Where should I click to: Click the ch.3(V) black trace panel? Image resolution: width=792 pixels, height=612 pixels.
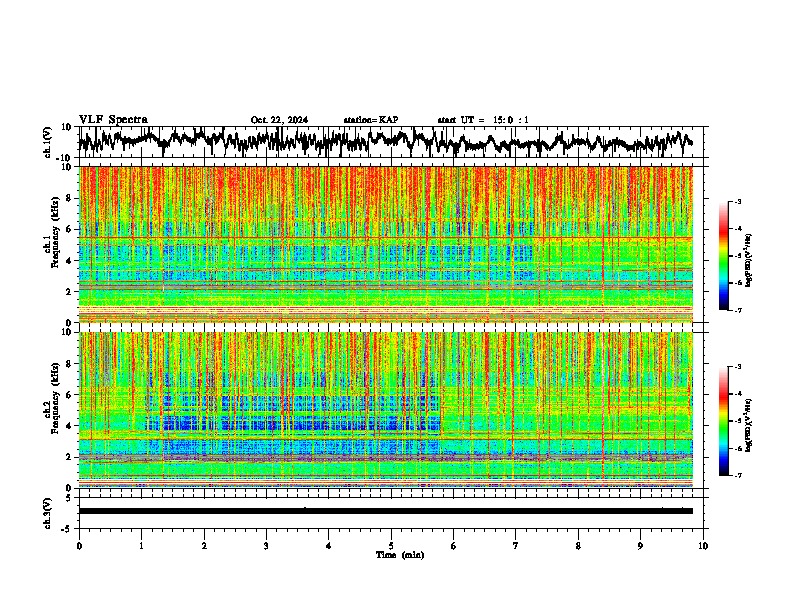pyautogui.click(x=393, y=513)
